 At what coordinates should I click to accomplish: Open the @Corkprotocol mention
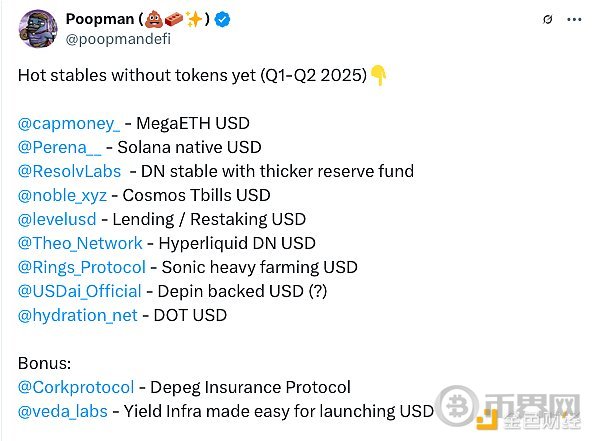point(76,388)
